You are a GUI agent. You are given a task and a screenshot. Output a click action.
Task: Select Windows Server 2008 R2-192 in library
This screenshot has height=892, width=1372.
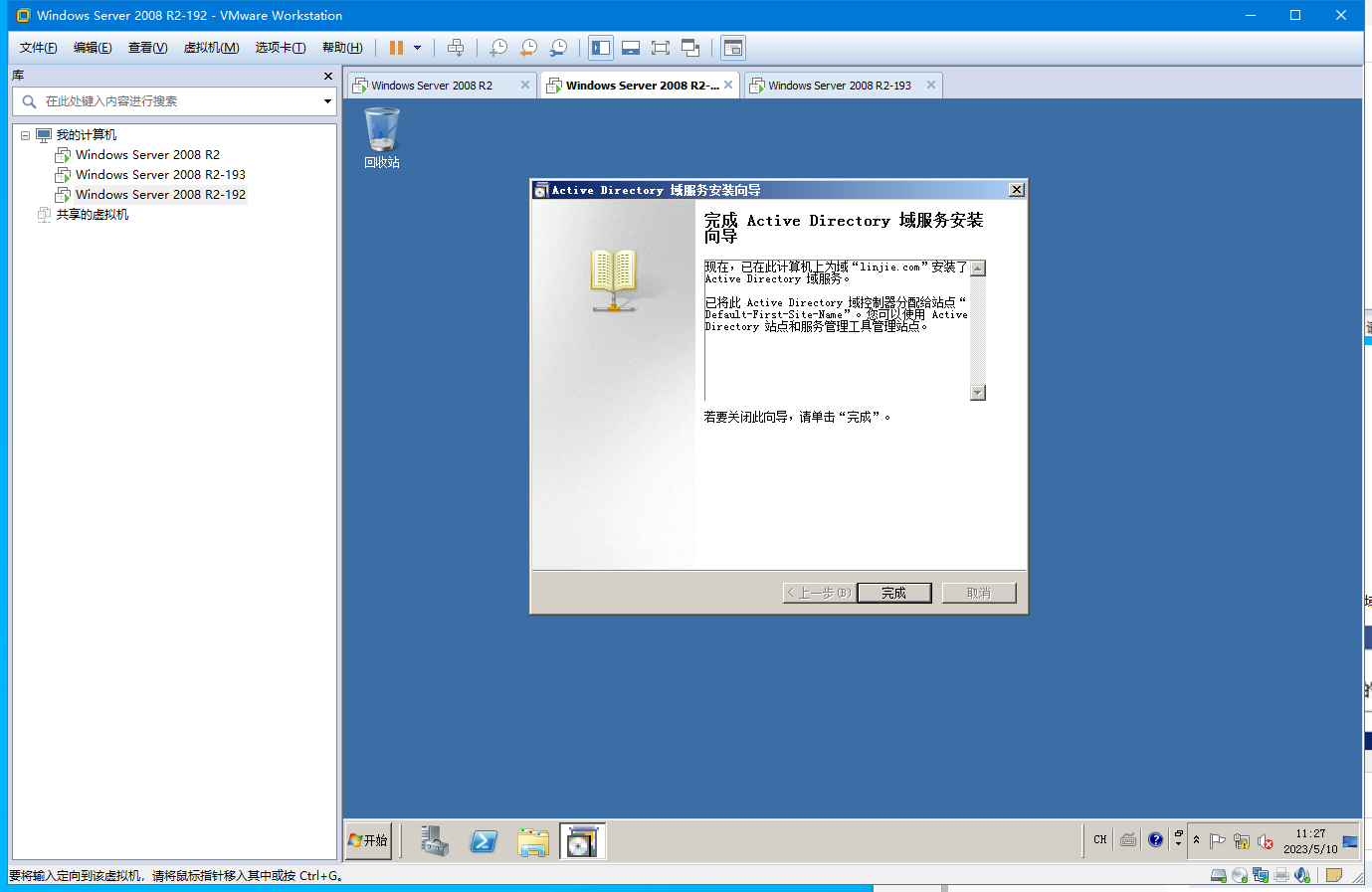point(160,195)
